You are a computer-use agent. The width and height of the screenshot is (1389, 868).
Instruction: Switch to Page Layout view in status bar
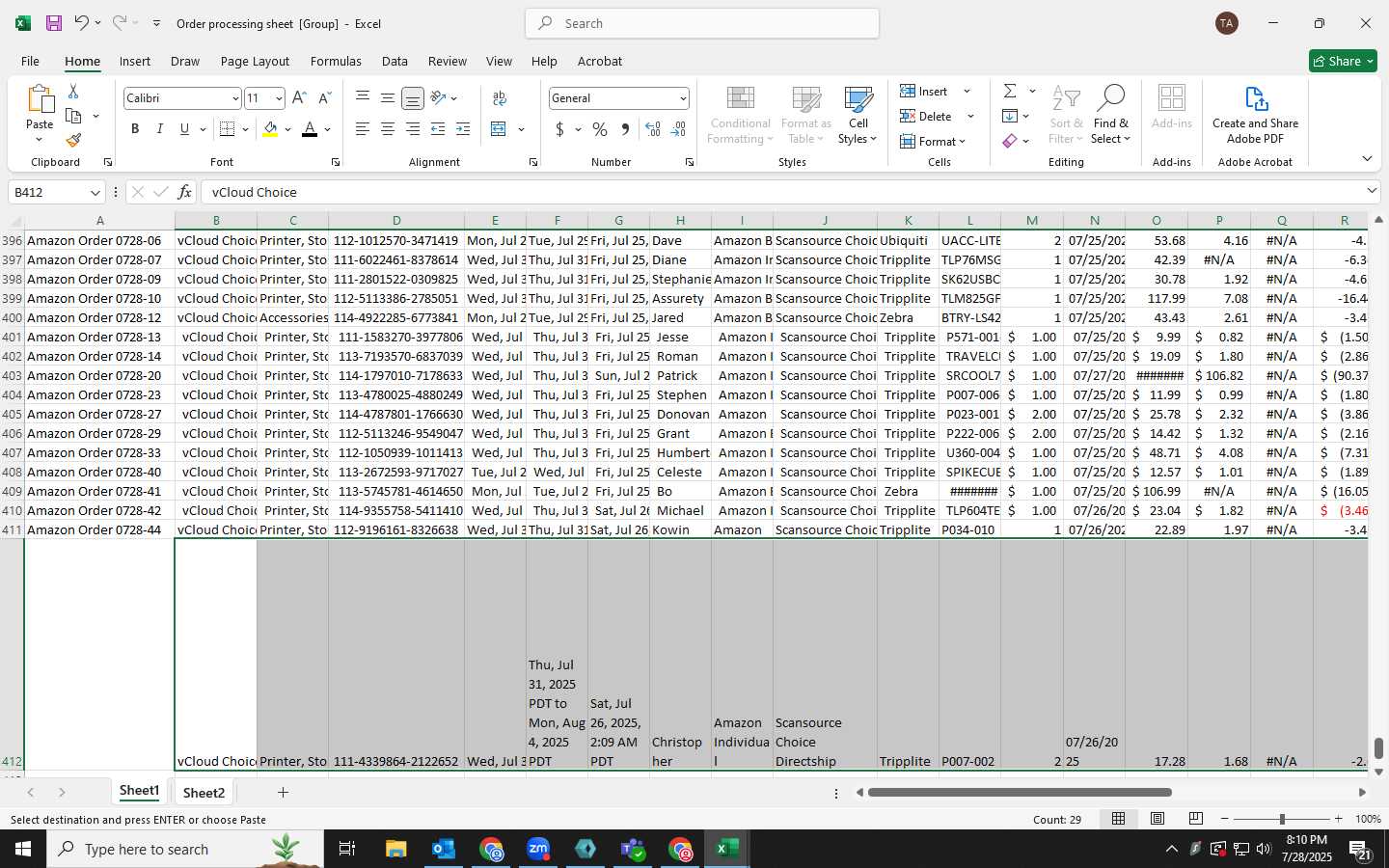click(1157, 819)
